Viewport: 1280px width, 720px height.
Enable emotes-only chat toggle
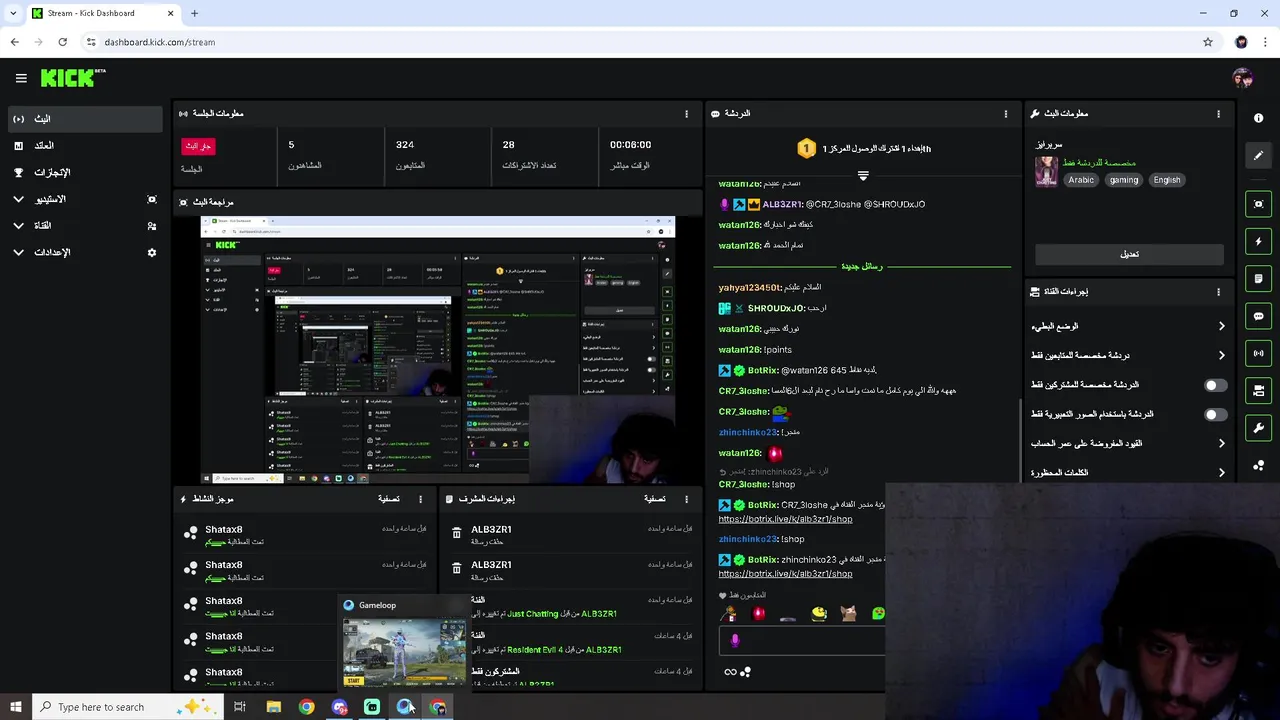[x=1215, y=414]
